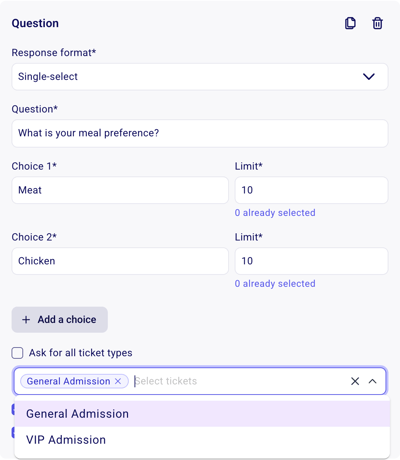Clear all selected tickets with the X icon

click(355, 381)
